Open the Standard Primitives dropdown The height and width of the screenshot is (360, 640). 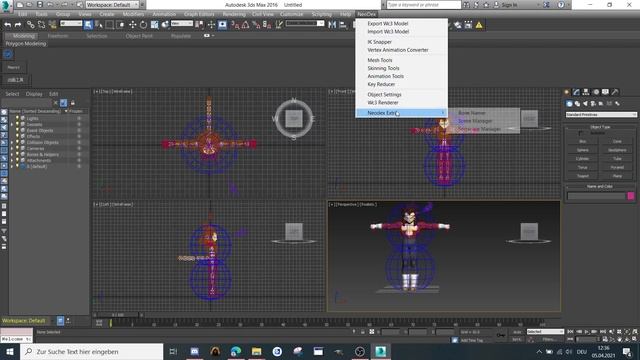point(601,115)
